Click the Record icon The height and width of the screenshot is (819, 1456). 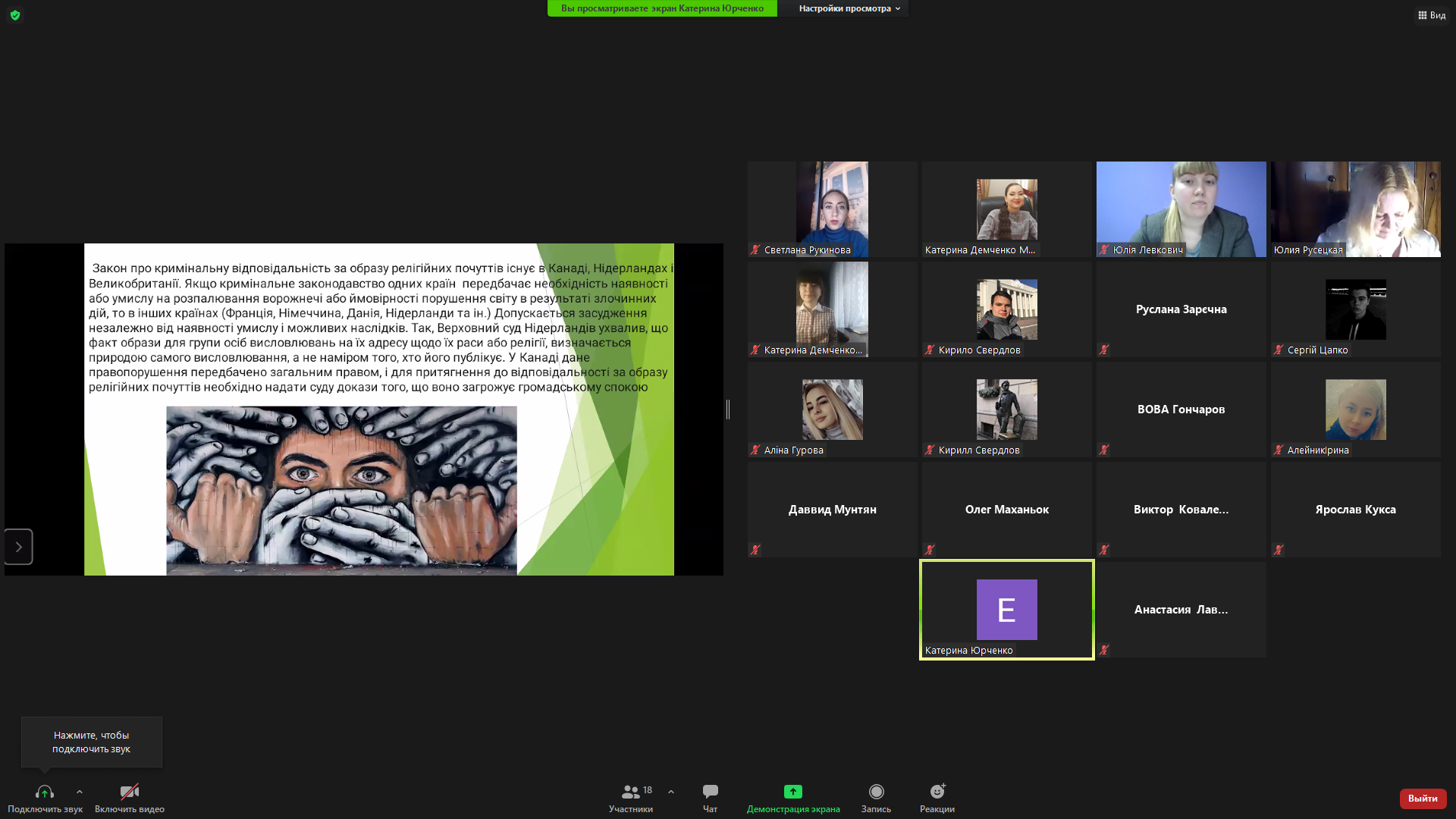[876, 792]
